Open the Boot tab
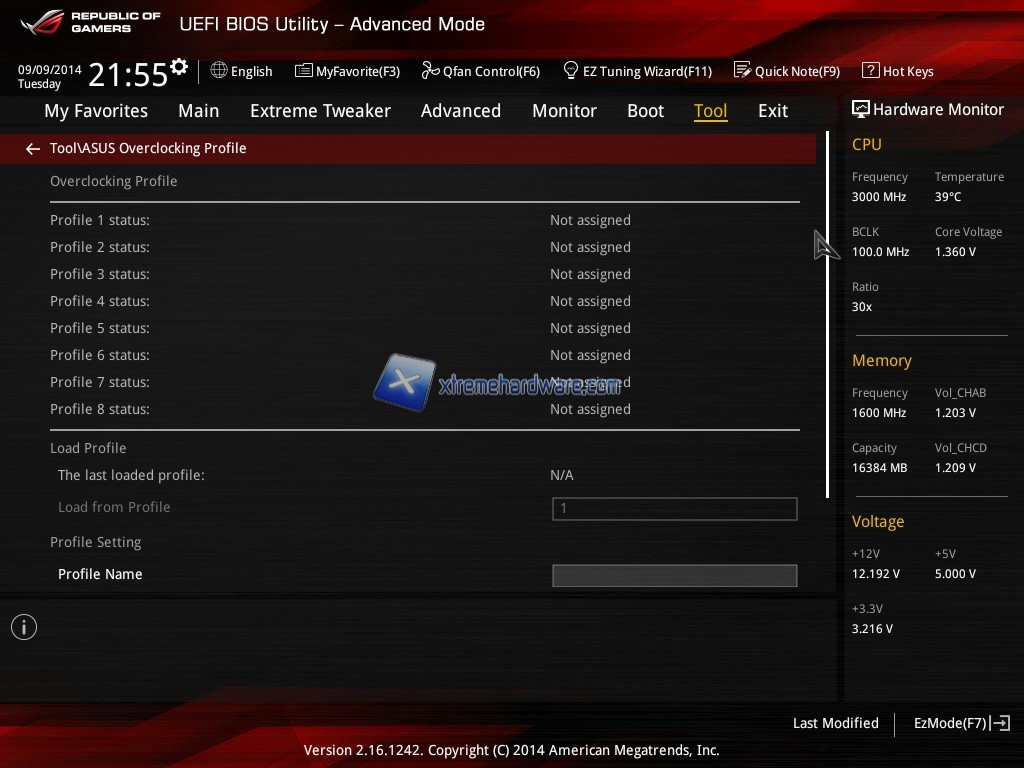This screenshot has height=768, width=1024. (645, 111)
